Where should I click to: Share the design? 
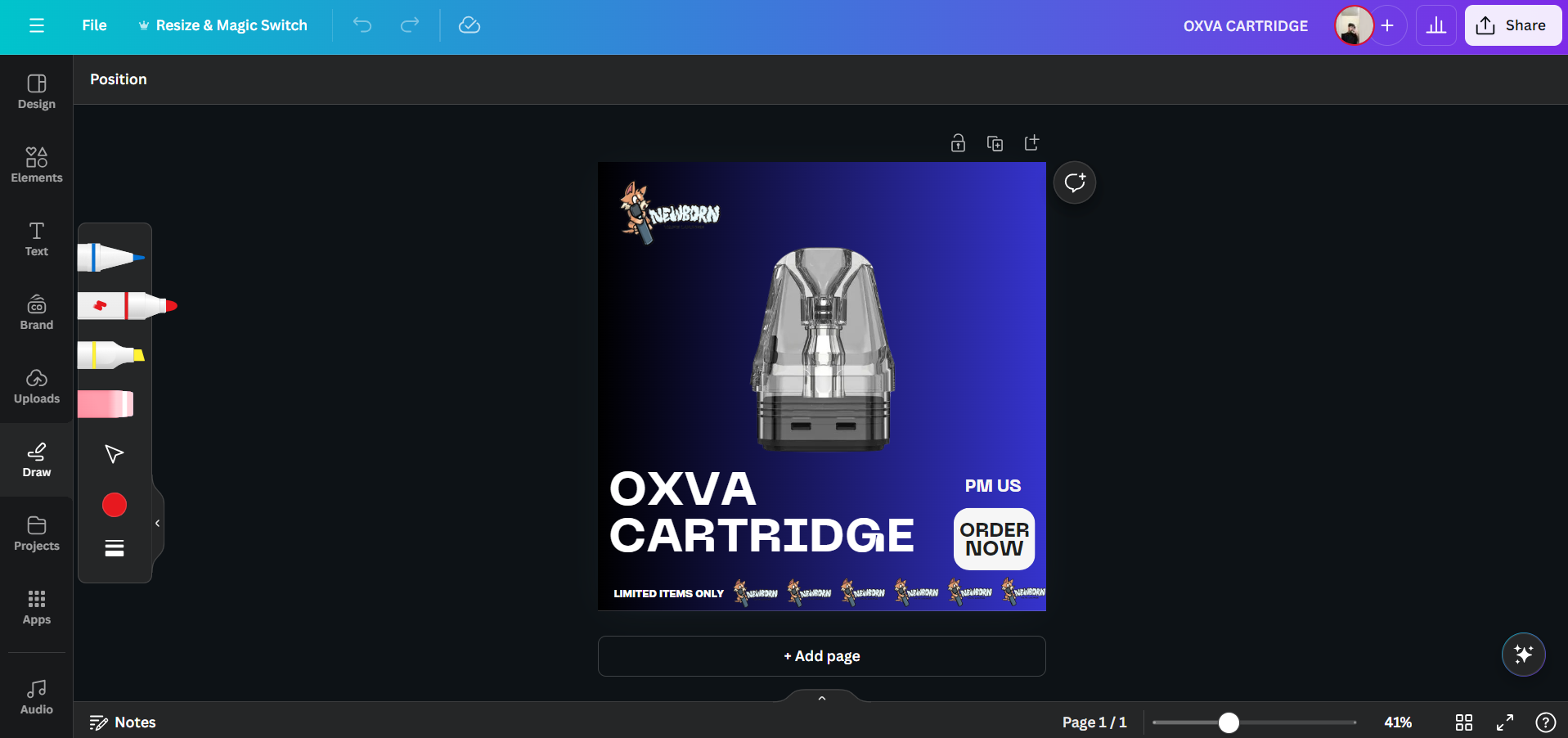click(1512, 25)
